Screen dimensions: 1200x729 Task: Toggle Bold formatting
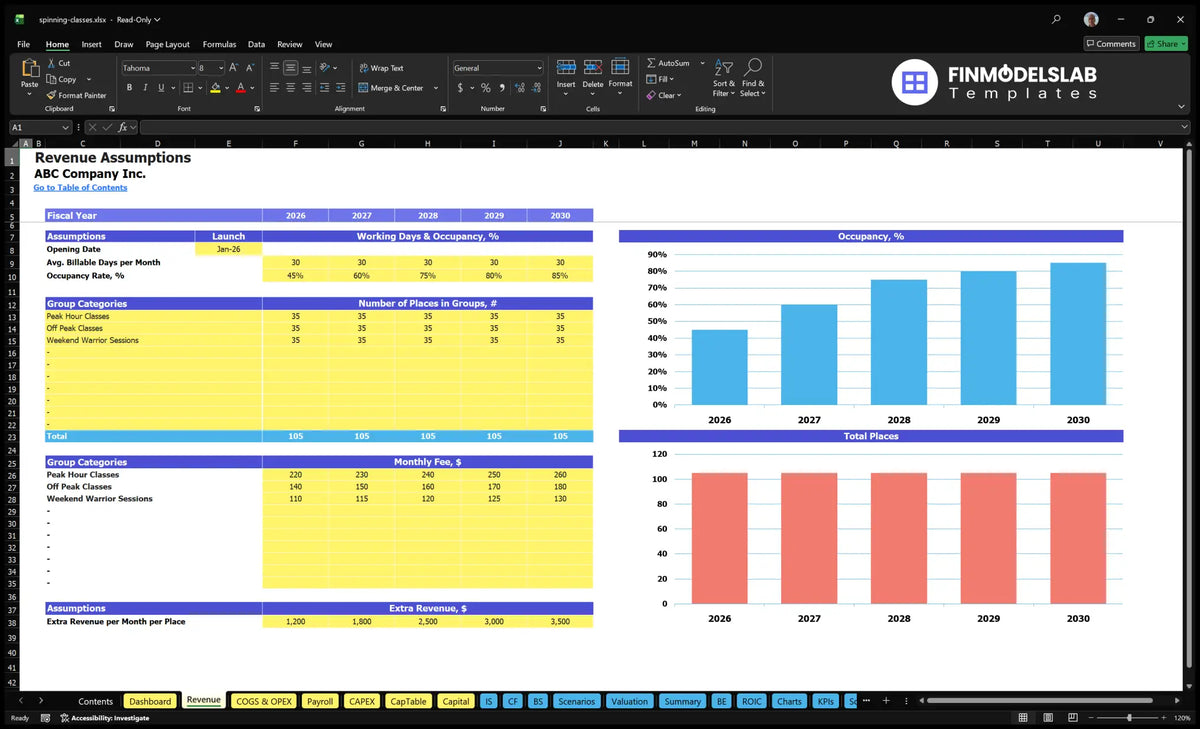(x=129, y=88)
